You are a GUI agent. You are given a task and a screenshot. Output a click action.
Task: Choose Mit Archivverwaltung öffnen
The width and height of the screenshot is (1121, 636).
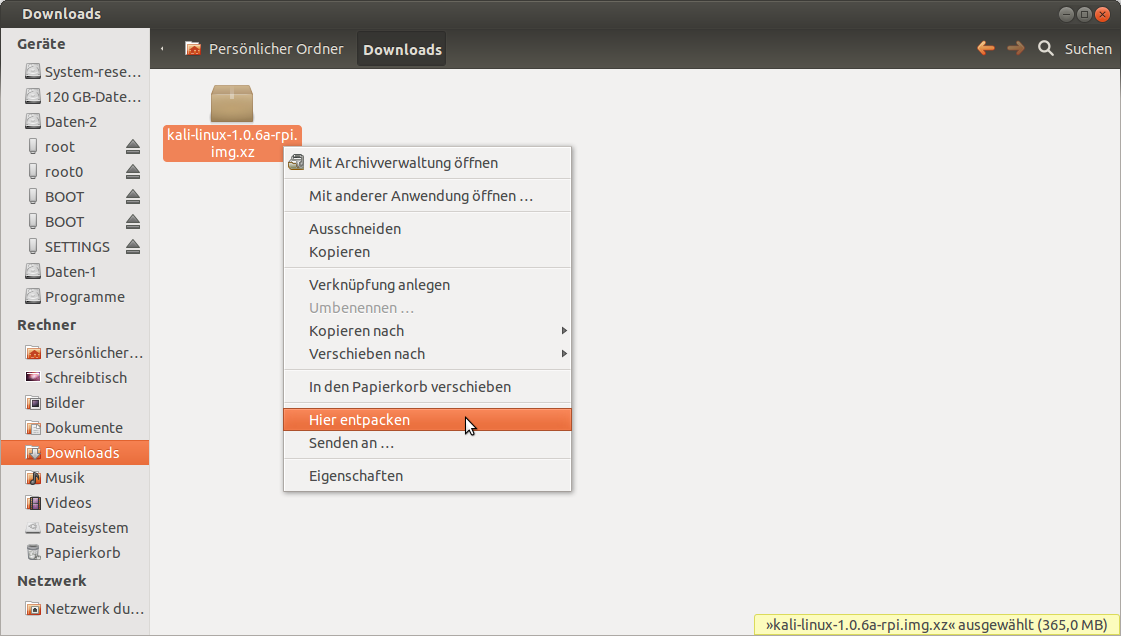(428, 163)
